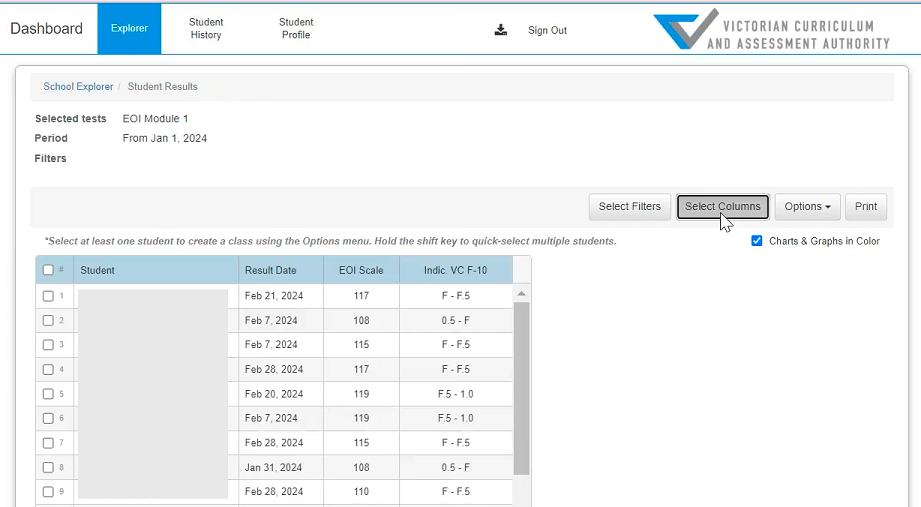921x507 pixels.
Task: Sort by the Indic. VC F-10 column header
Action: click(x=456, y=270)
